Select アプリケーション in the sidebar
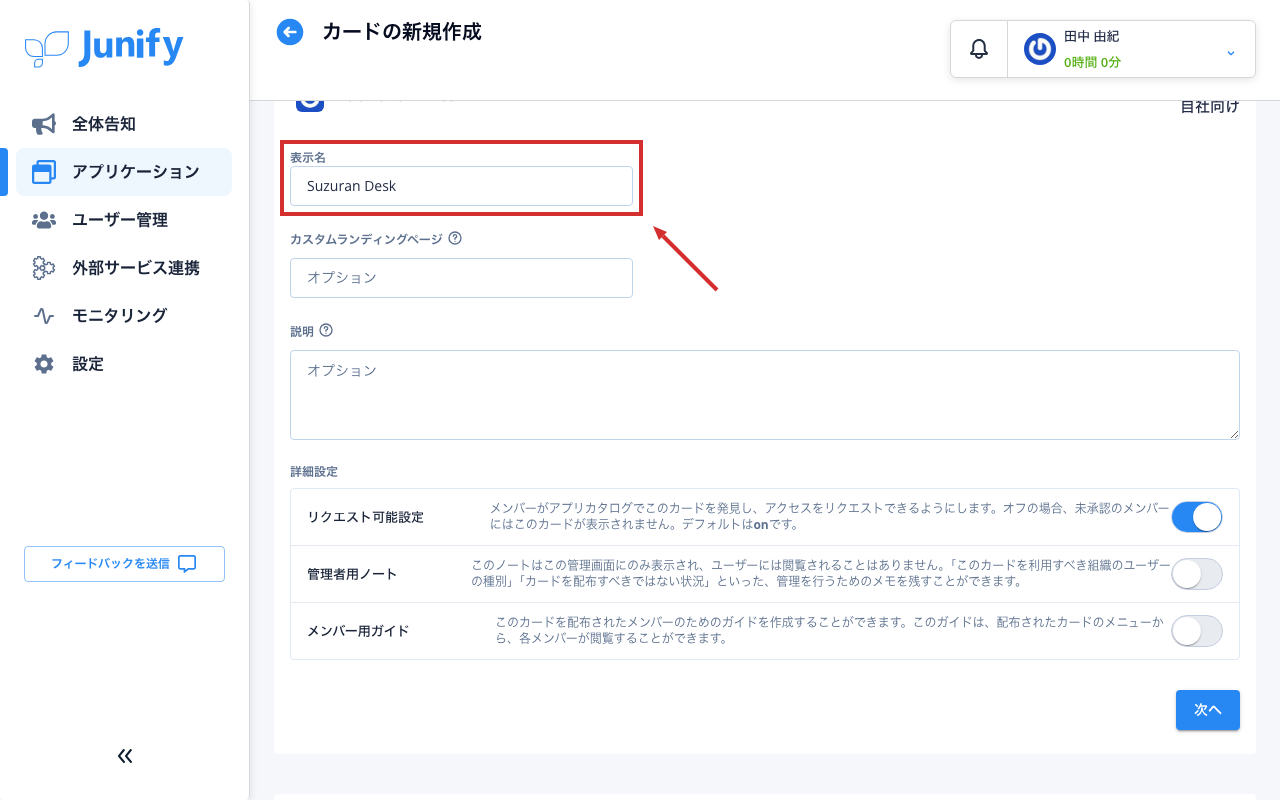 click(124, 172)
